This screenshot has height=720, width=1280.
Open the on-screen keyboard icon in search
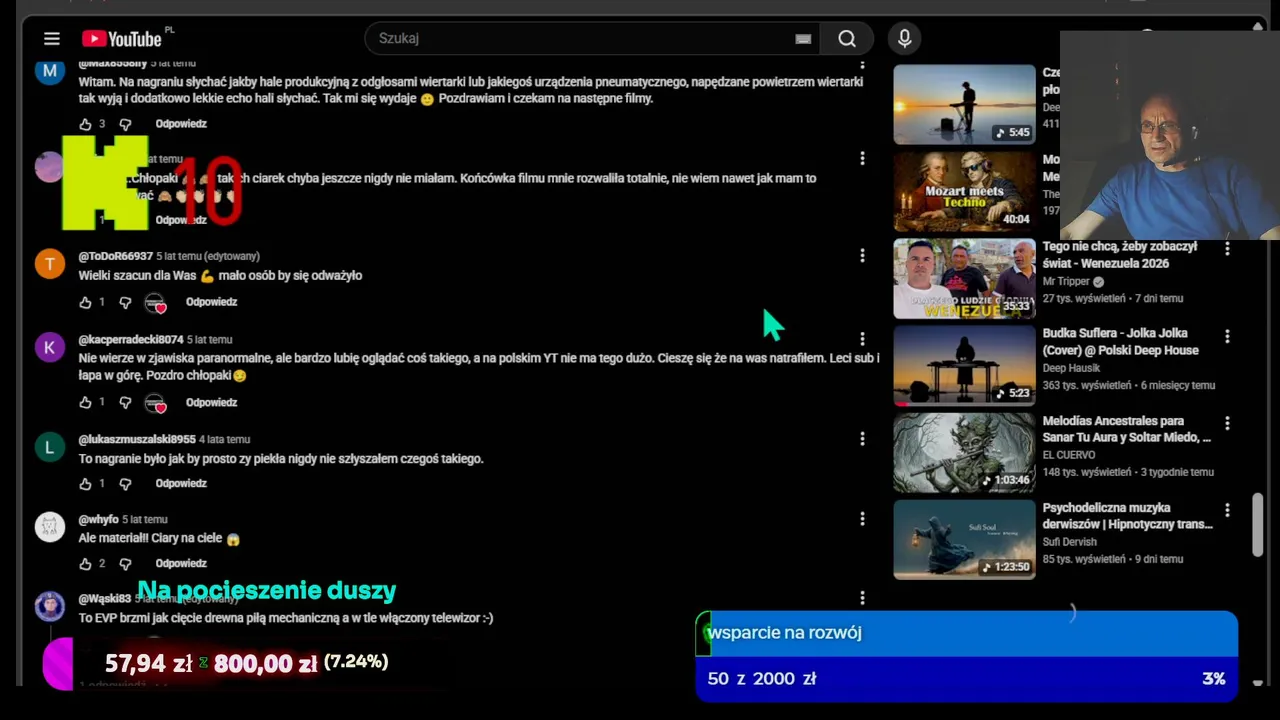(803, 39)
